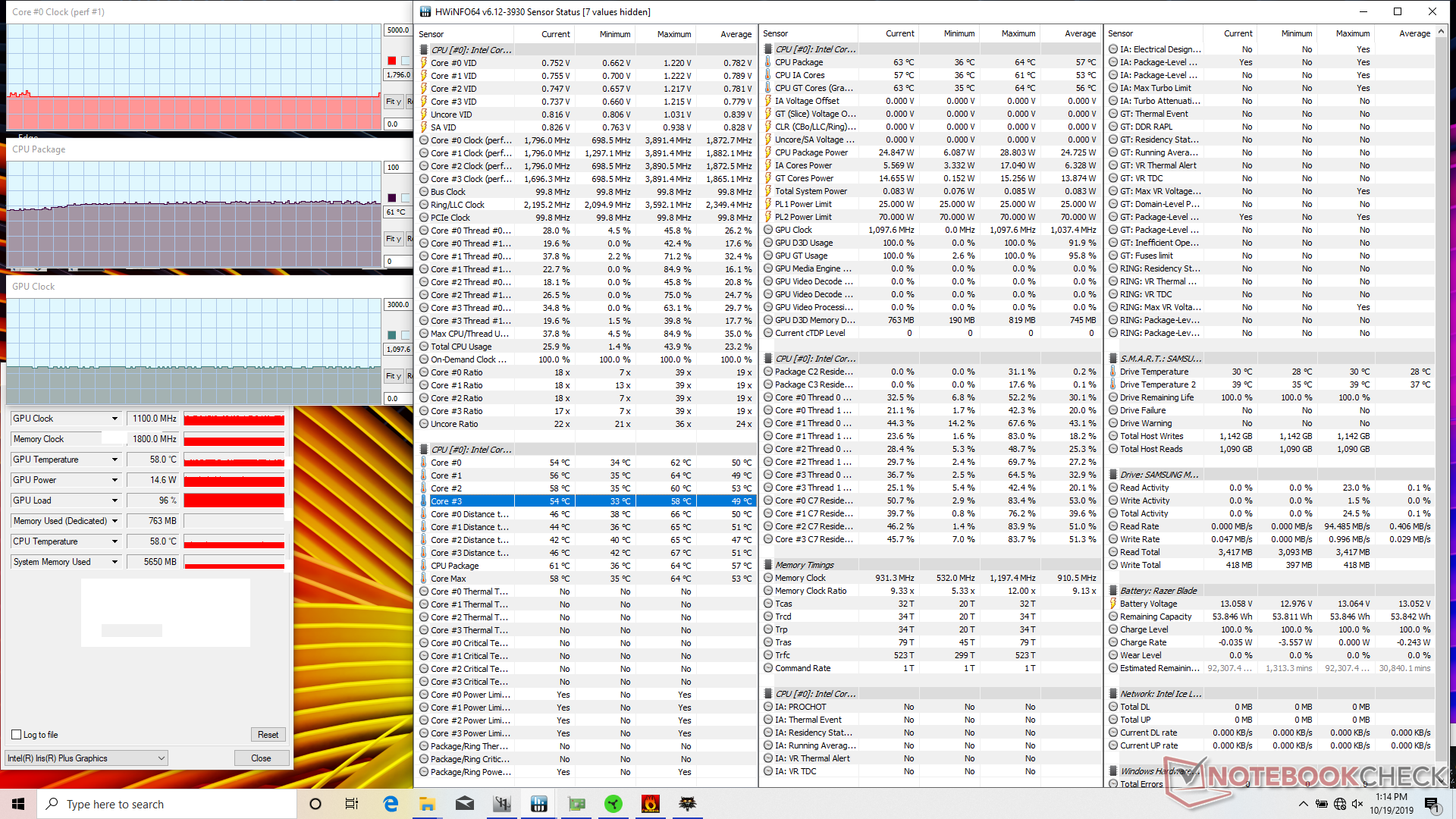The height and width of the screenshot is (819, 1456).
Task: Open the System Memory Used dropdown
Action: click(x=115, y=562)
